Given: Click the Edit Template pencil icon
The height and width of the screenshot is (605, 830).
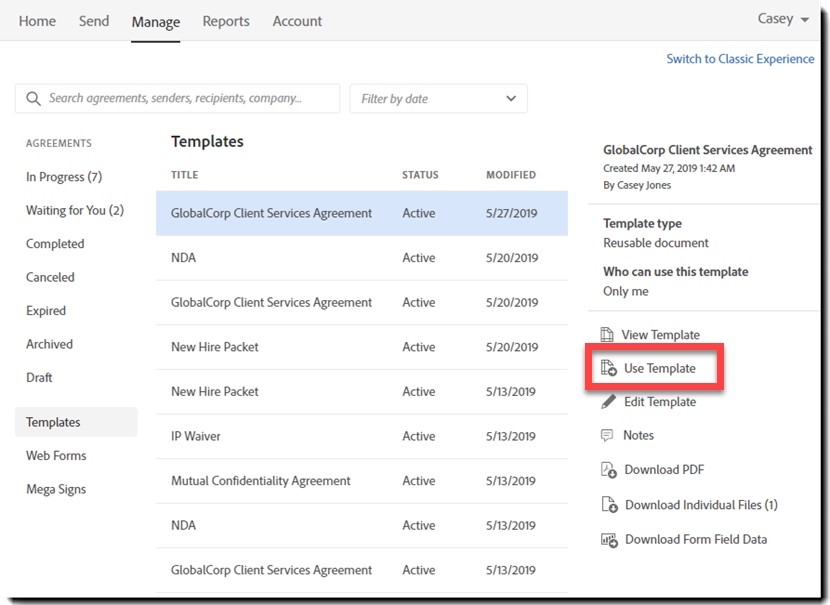Looking at the screenshot, I should [607, 402].
